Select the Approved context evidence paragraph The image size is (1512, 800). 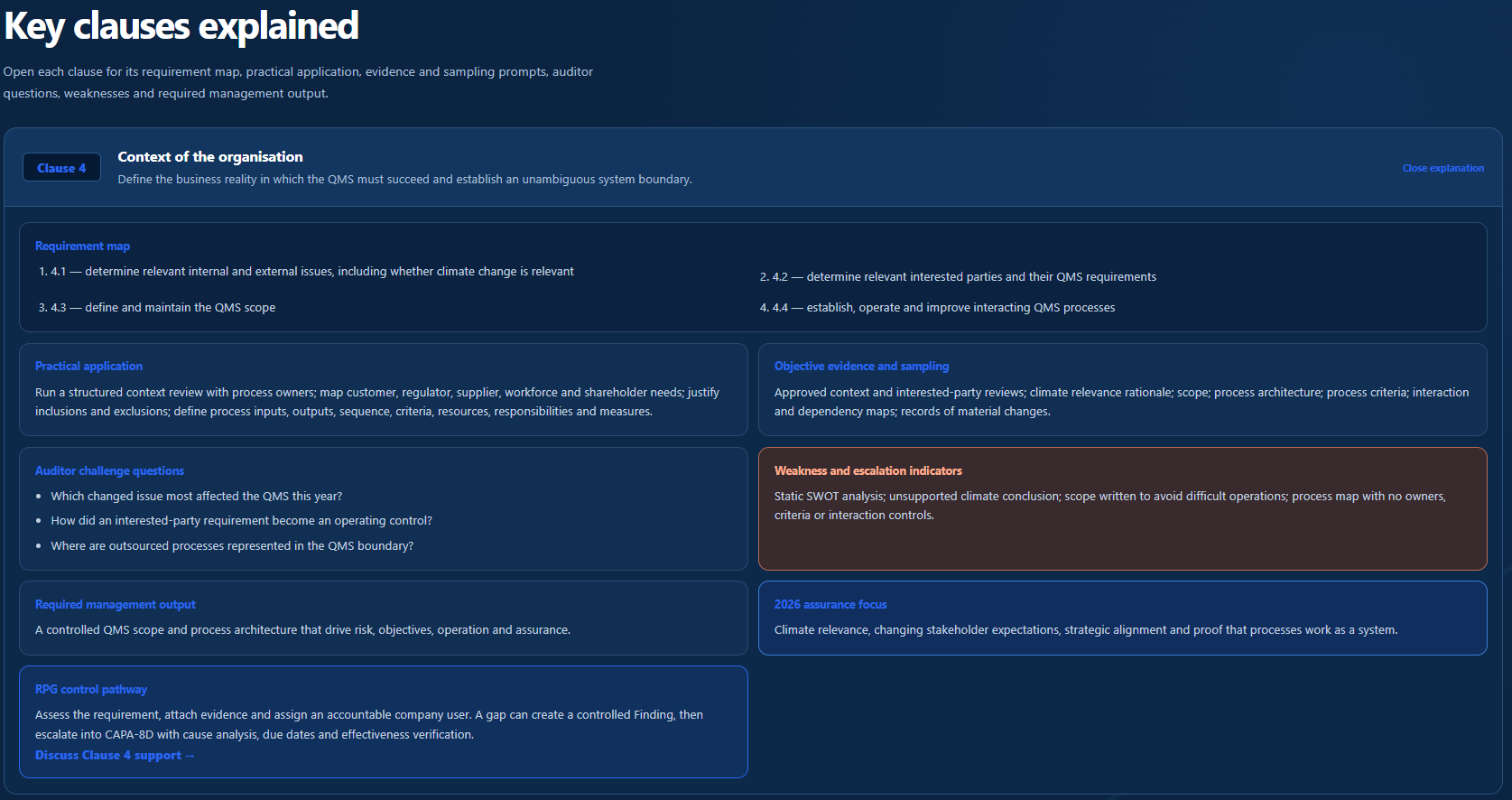point(1121,402)
